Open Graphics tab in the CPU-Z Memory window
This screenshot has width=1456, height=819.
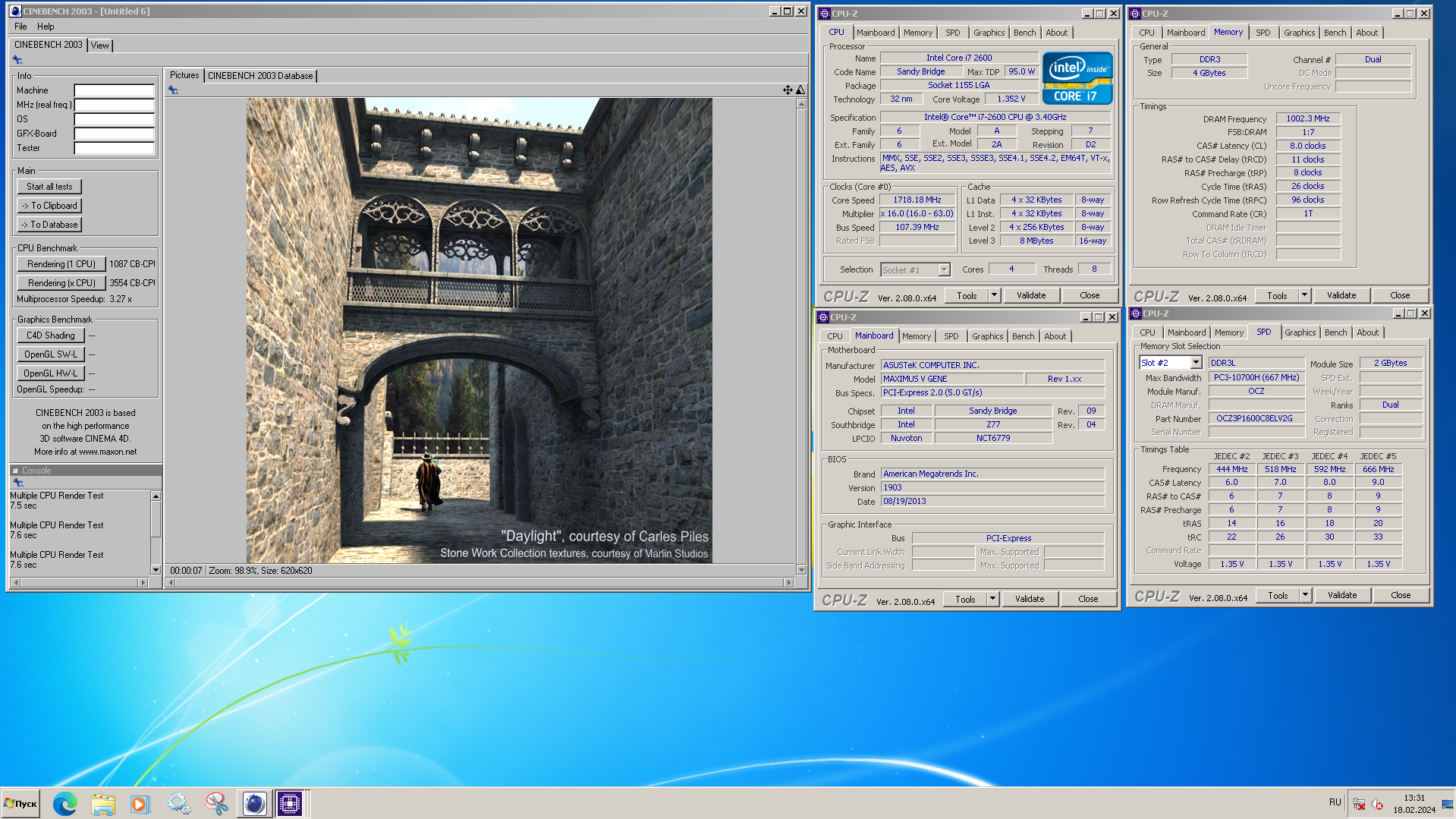pos(1299,33)
